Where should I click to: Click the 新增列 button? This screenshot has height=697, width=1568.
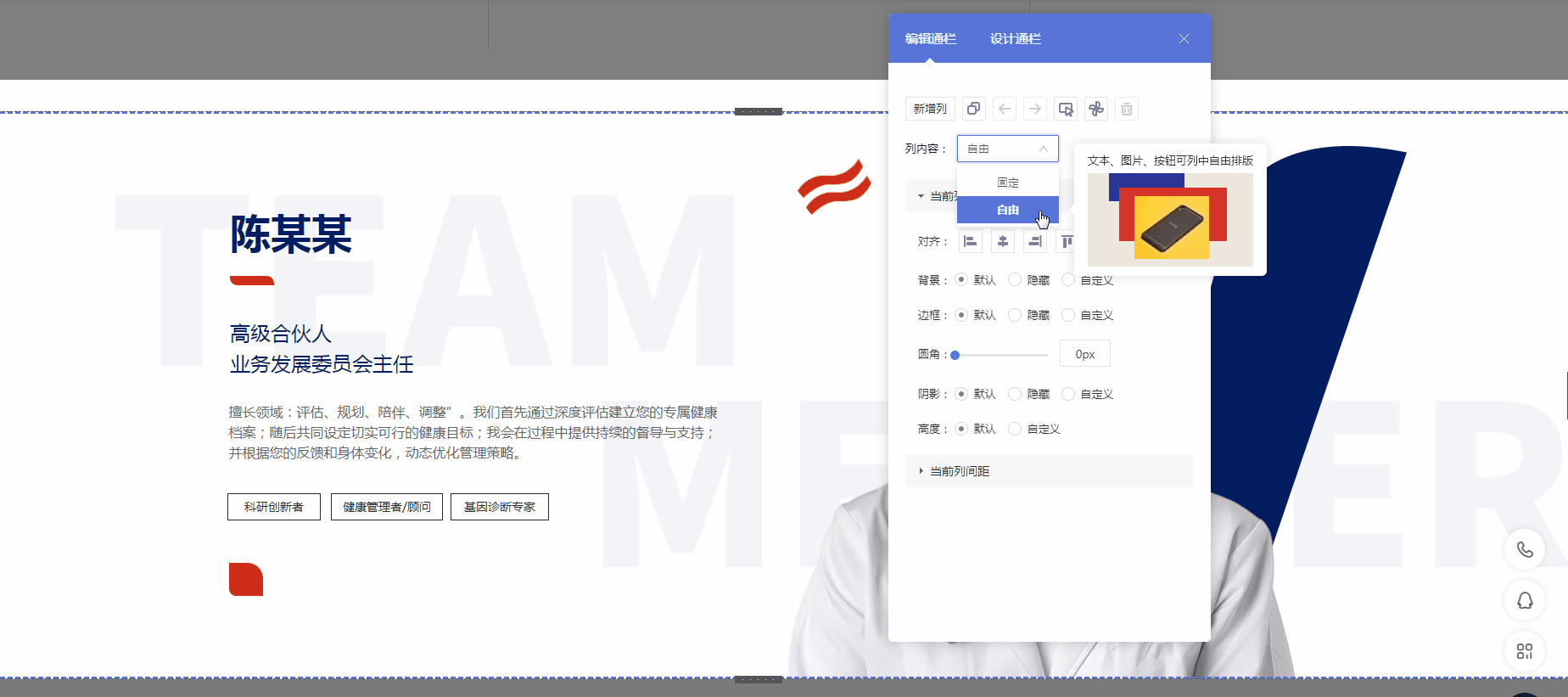(930, 109)
